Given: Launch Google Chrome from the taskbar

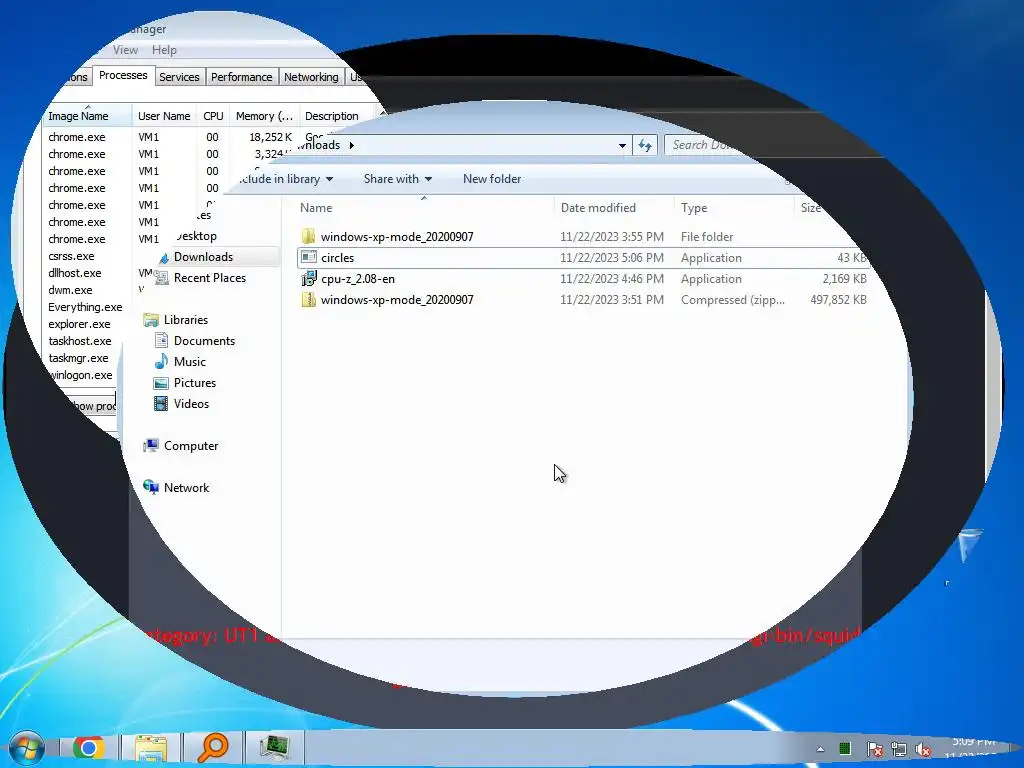Looking at the screenshot, I should (x=88, y=748).
